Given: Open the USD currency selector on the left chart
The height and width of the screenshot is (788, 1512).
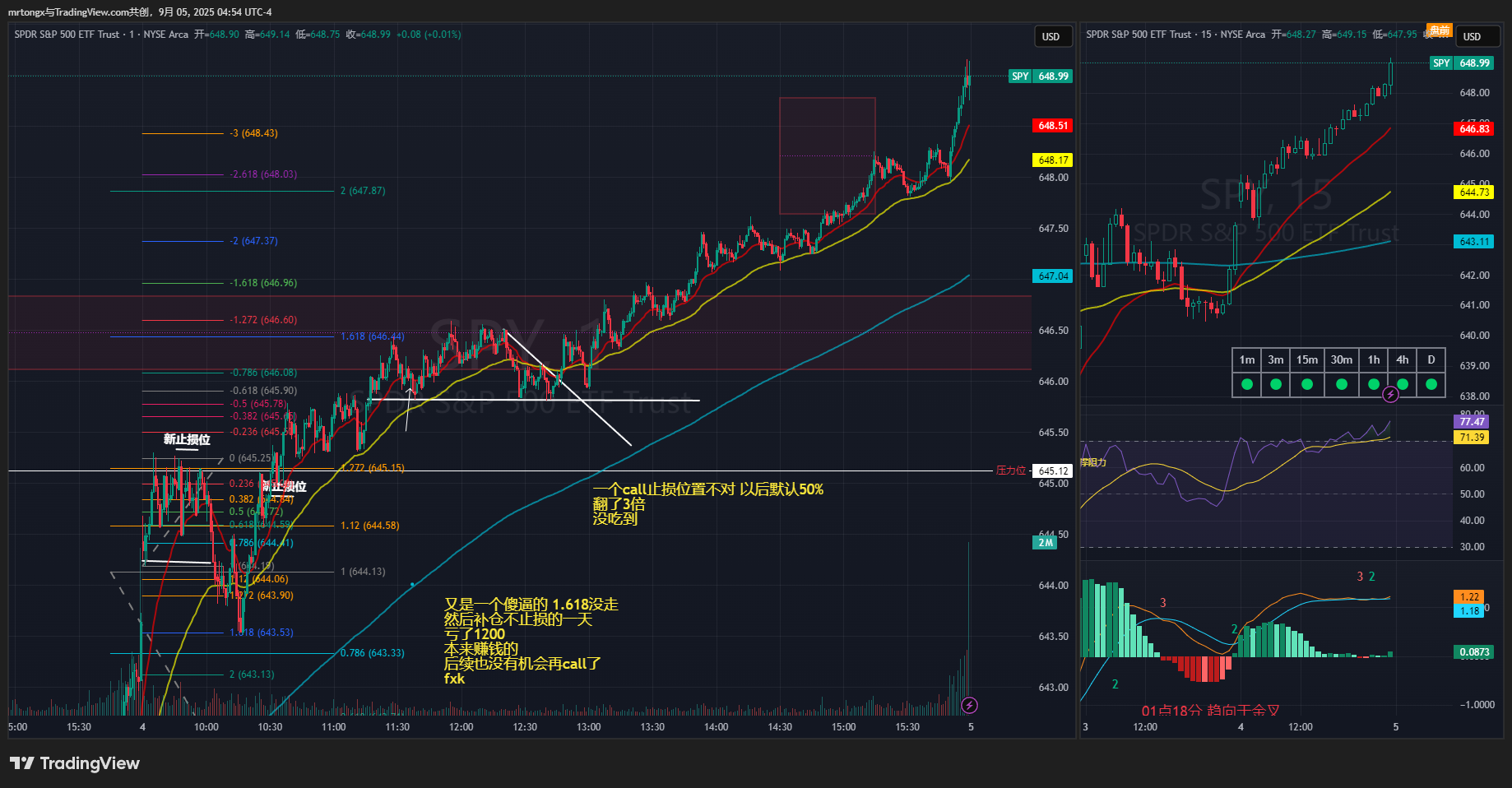Looking at the screenshot, I should click(x=1052, y=36).
